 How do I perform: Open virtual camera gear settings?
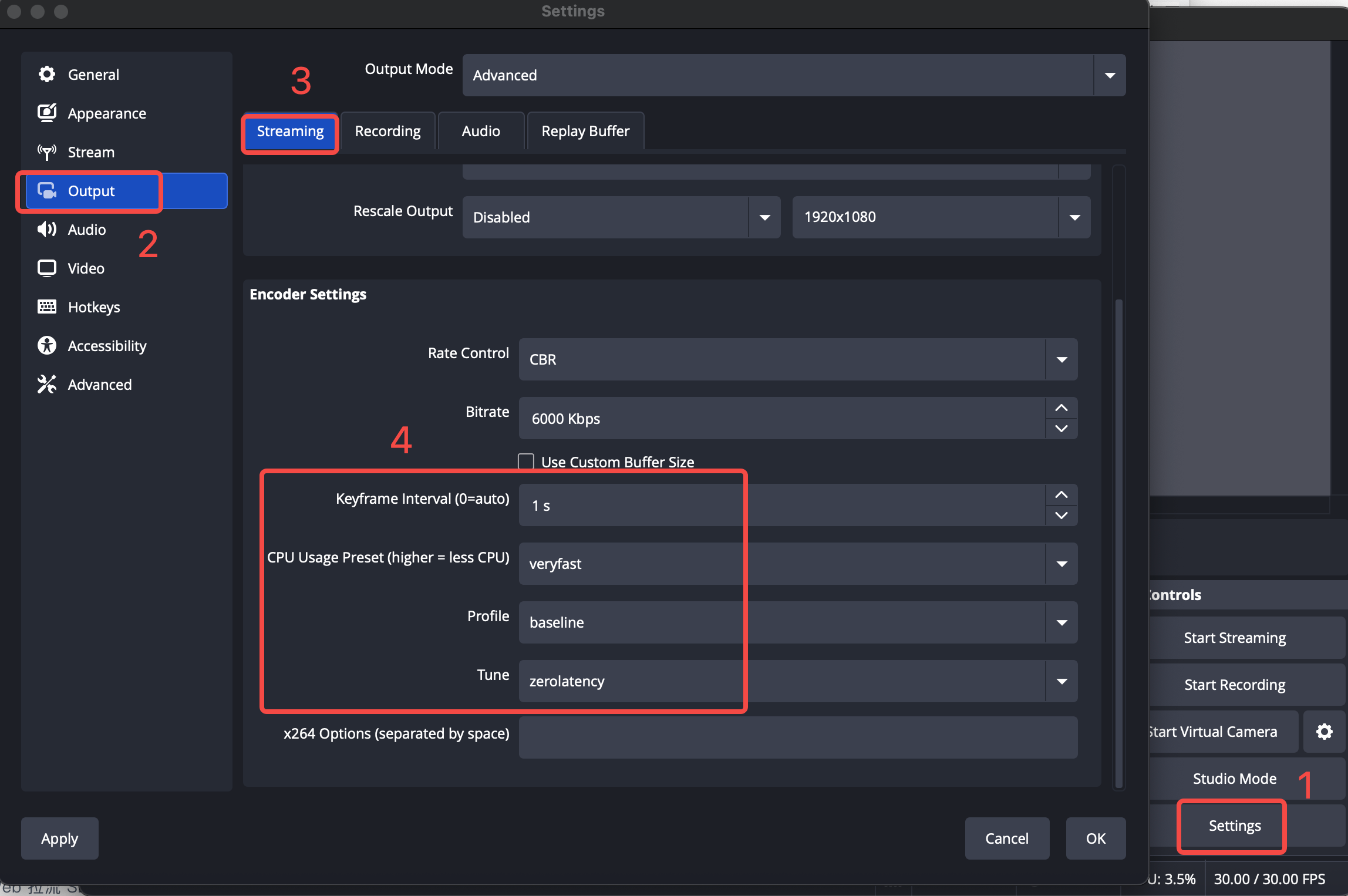pos(1324,732)
